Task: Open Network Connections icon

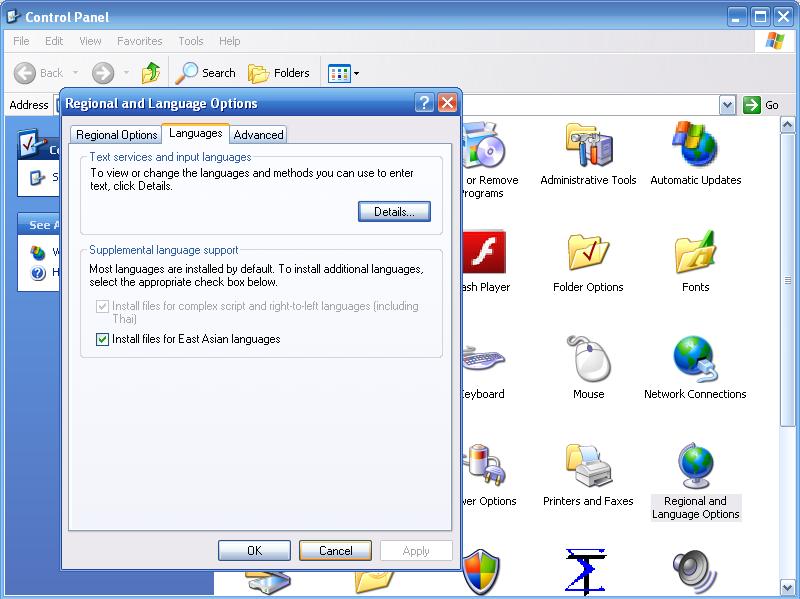Action: click(x=695, y=362)
